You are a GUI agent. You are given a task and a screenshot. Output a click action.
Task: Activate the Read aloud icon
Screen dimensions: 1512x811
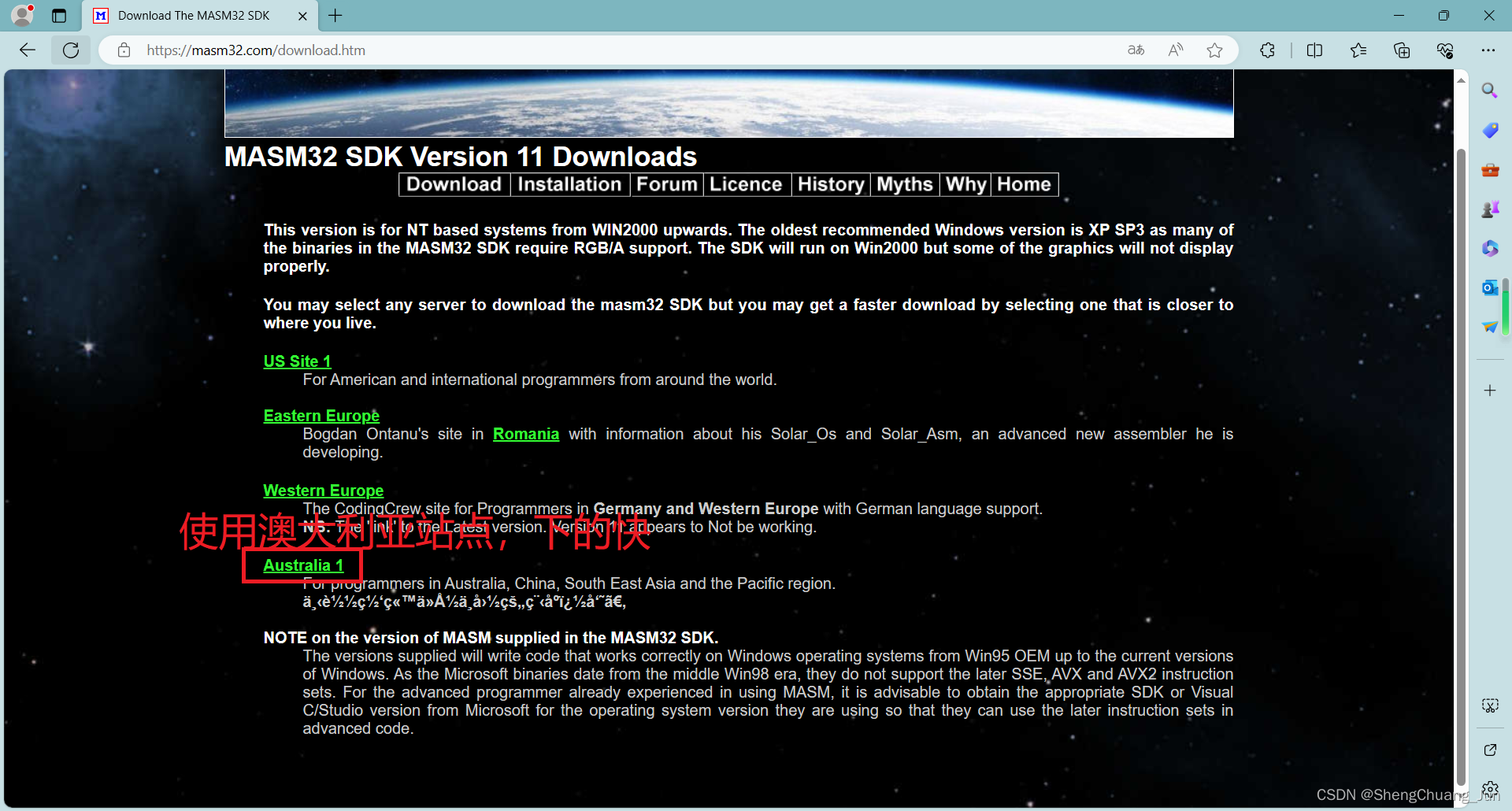click(x=1176, y=50)
